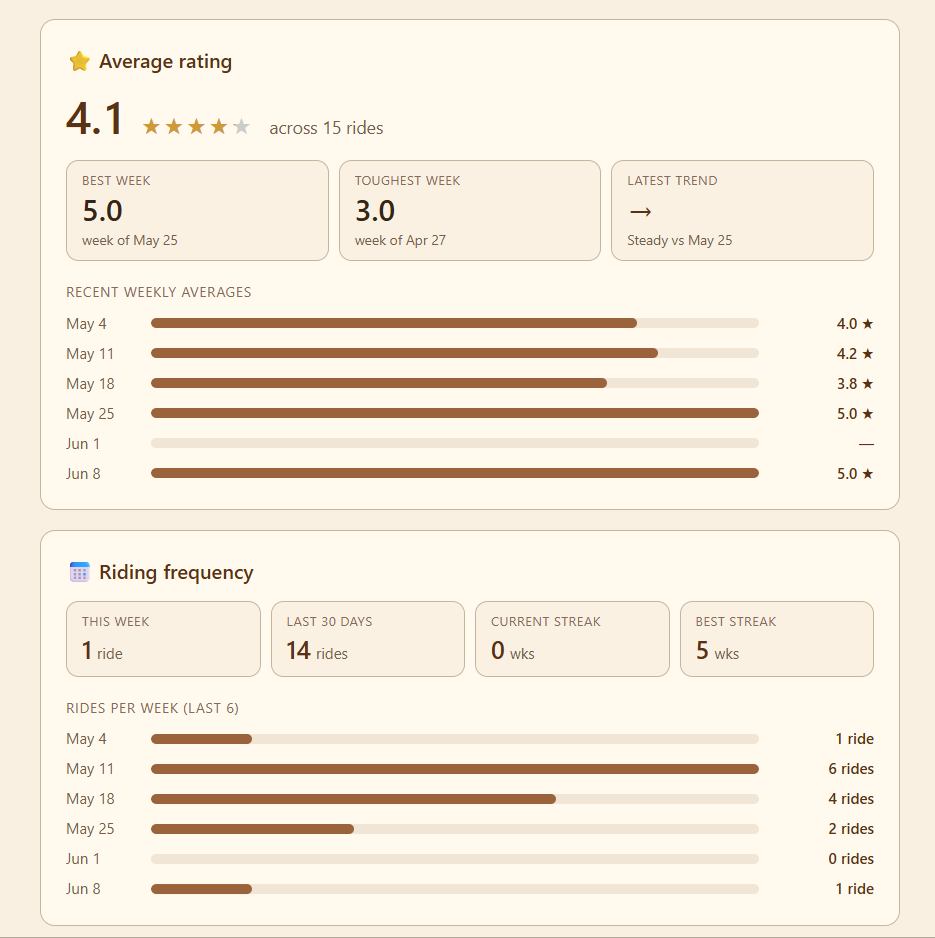This screenshot has height=938, width=935.
Task: Click the May 4 rides-per-week bar
Action: [455, 739]
